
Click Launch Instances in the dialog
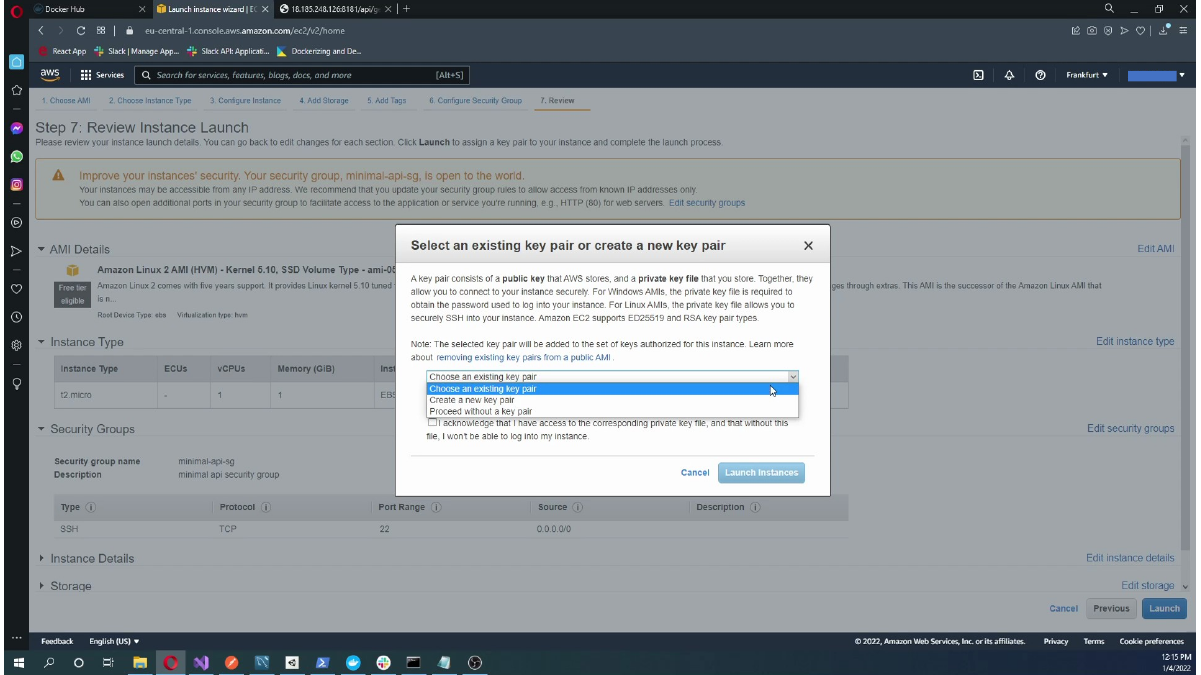point(761,473)
